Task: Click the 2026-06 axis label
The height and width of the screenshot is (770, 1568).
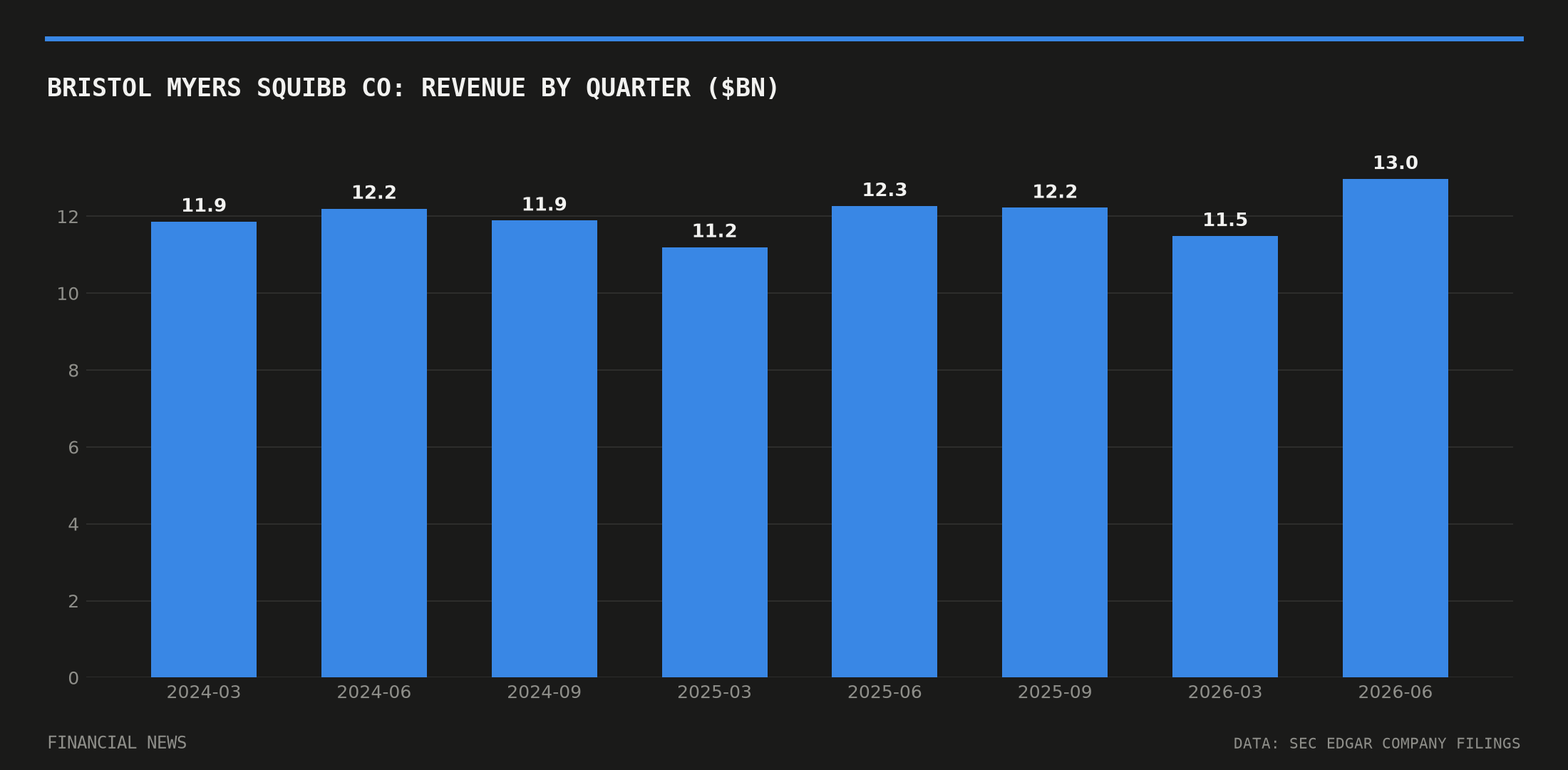Action: pos(1396,692)
